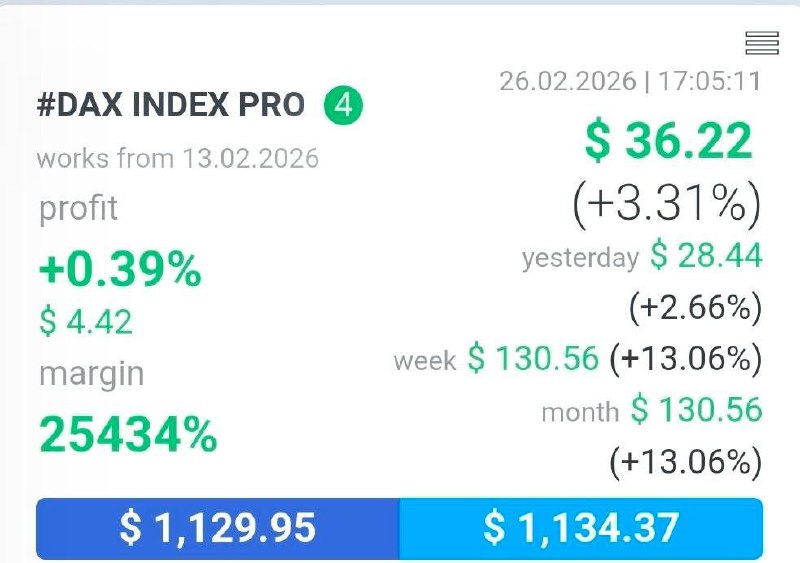Image resolution: width=800 pixels, height=563 pixels.
Task: Click today's $ 36.22 earnings value
Action: click(x=668, y=142)
